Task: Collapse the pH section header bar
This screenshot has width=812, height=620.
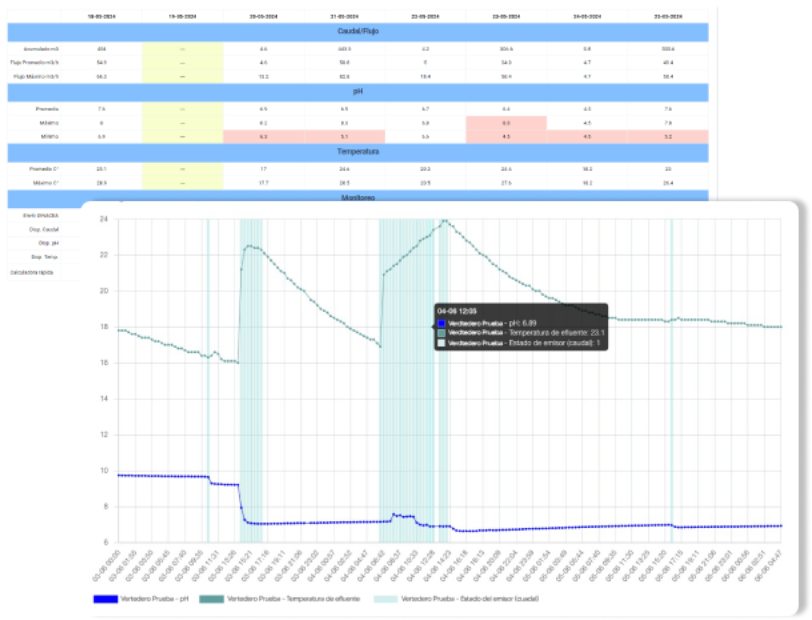Action: tap(358, 91)
